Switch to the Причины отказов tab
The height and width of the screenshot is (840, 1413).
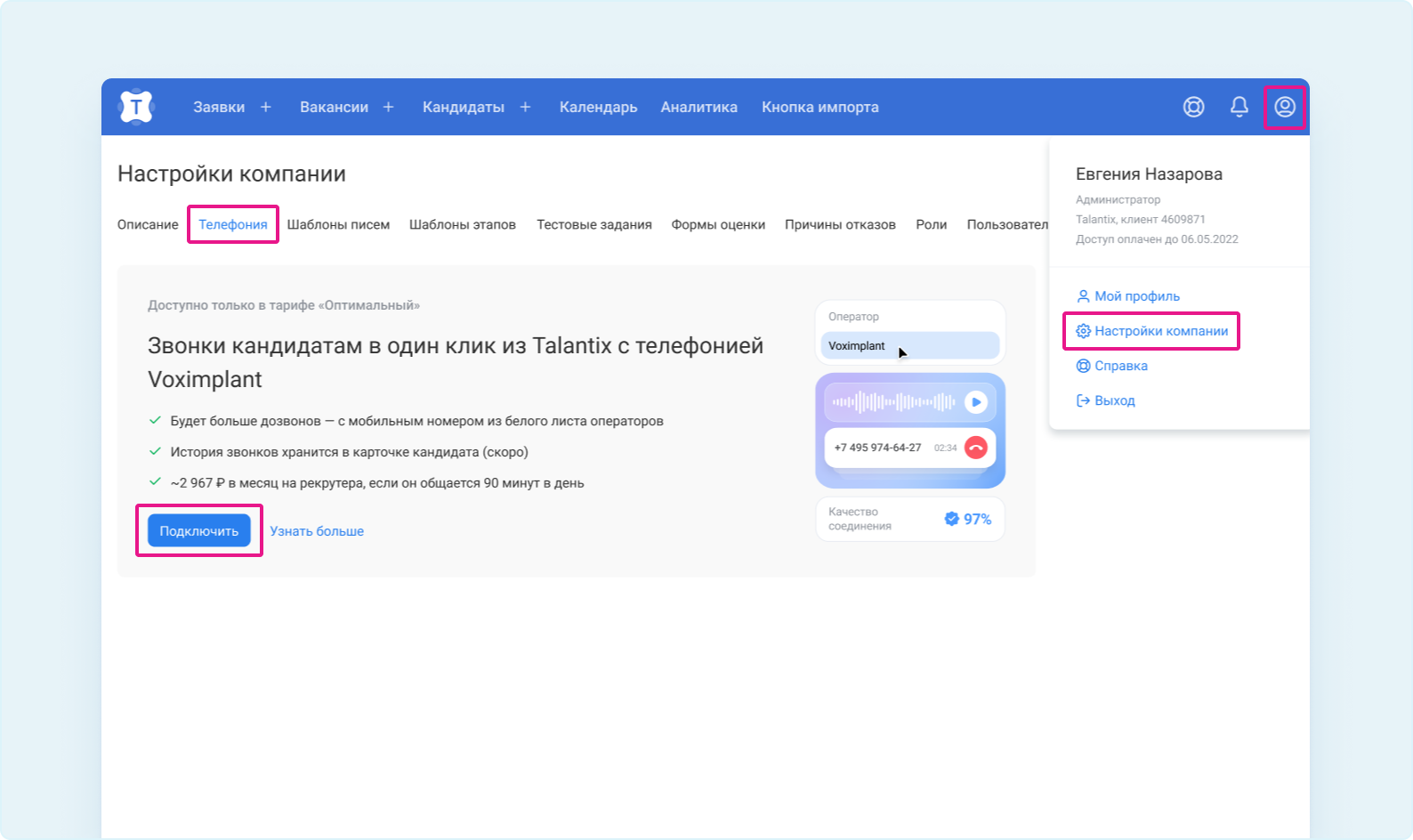click(x=840, y=224)
